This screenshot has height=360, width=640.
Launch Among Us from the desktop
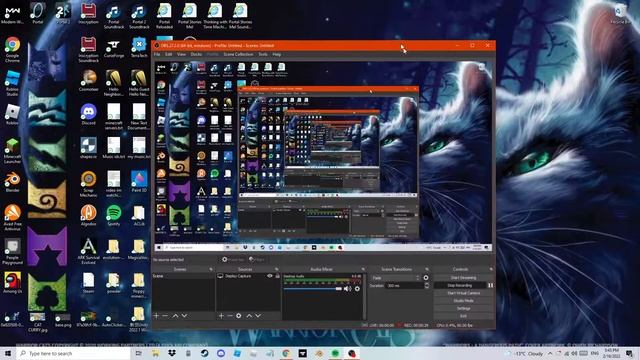(12, 283)
